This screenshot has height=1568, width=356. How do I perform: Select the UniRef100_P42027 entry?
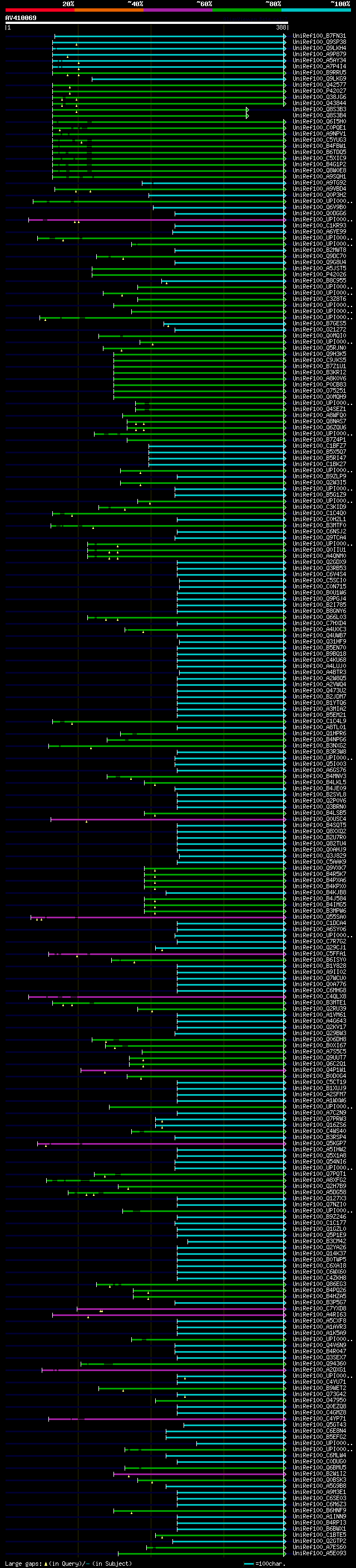point(319,91)
